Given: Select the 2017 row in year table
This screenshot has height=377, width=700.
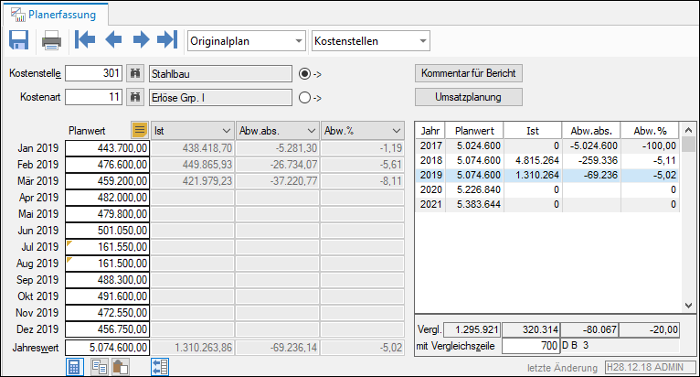Looking at the screenshot, I should pyautogui.click(x=547, y=146).
